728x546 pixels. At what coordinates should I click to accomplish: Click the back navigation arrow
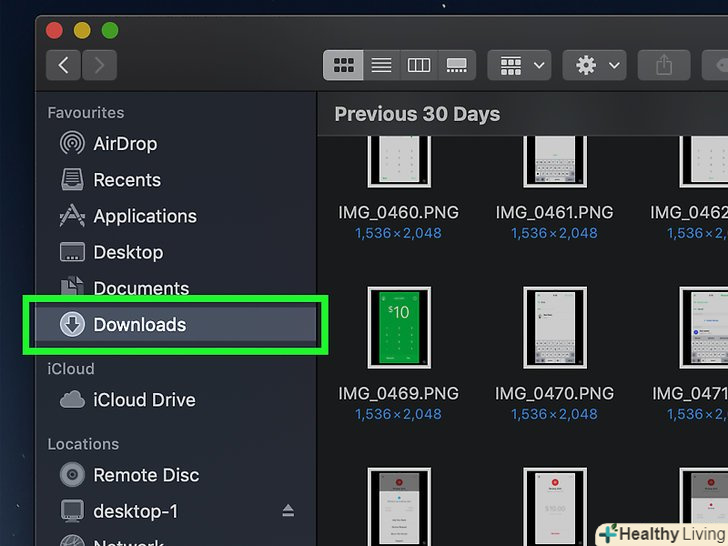(x=64, y=66)
